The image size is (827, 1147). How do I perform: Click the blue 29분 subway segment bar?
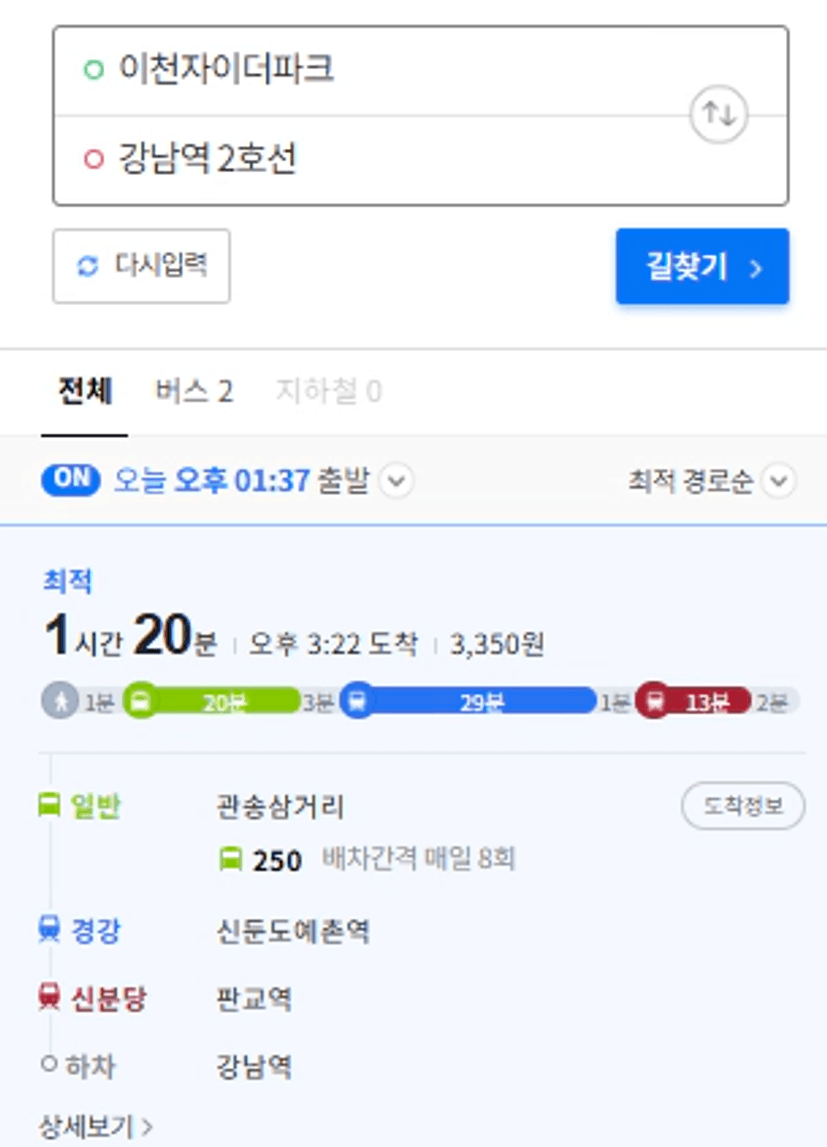(479, 702)
